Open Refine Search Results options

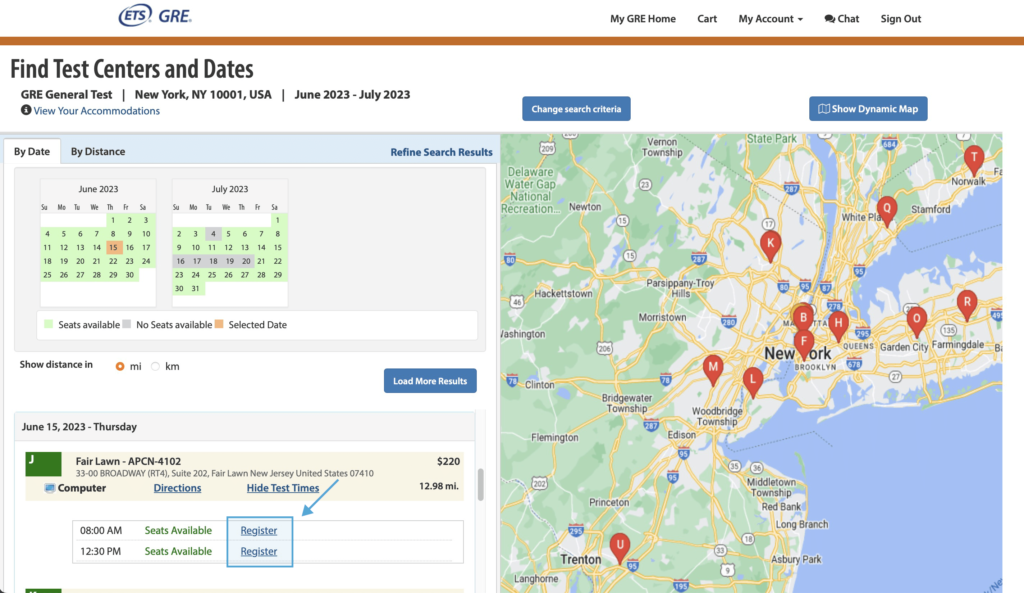click(x=441, y=152)
